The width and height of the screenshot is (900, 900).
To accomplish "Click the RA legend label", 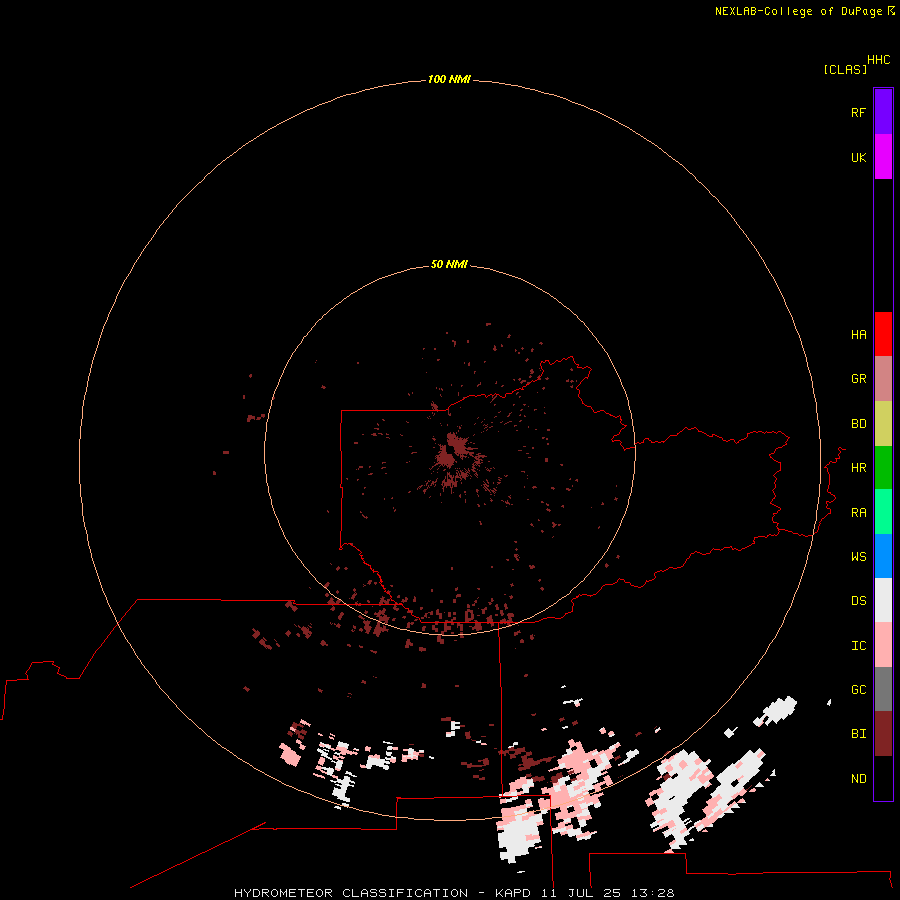I will tap(858, 513).
